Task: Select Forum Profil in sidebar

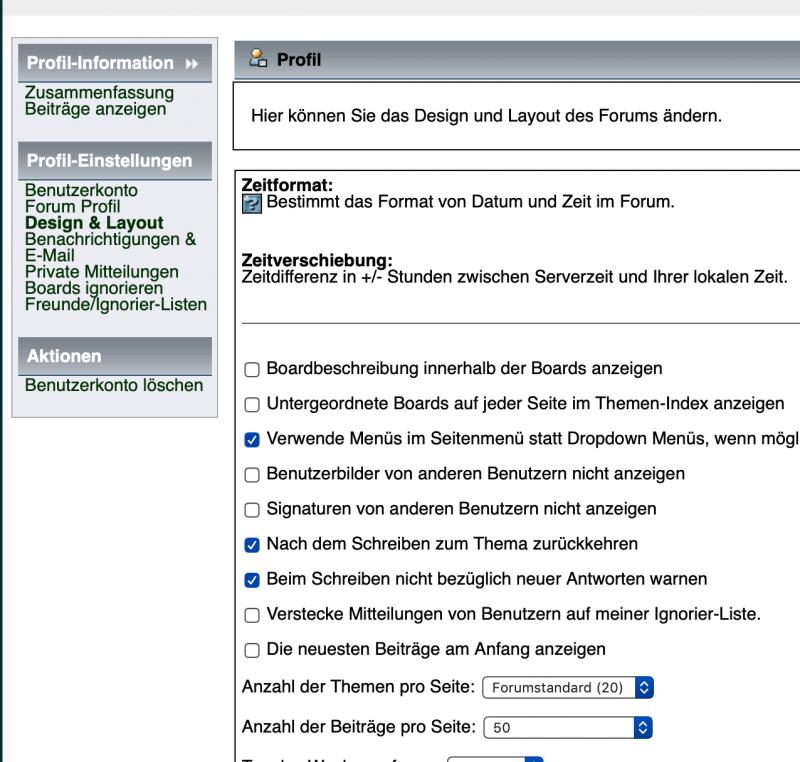Action: tap(72, 207)
